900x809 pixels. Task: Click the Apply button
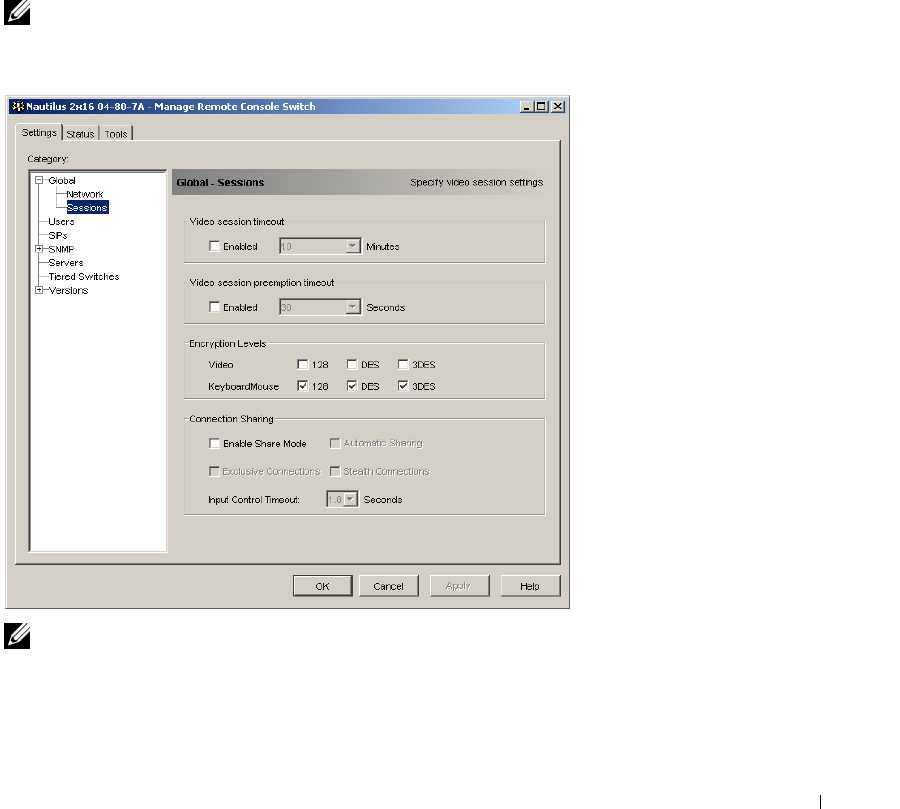click(x=459, y=586)
